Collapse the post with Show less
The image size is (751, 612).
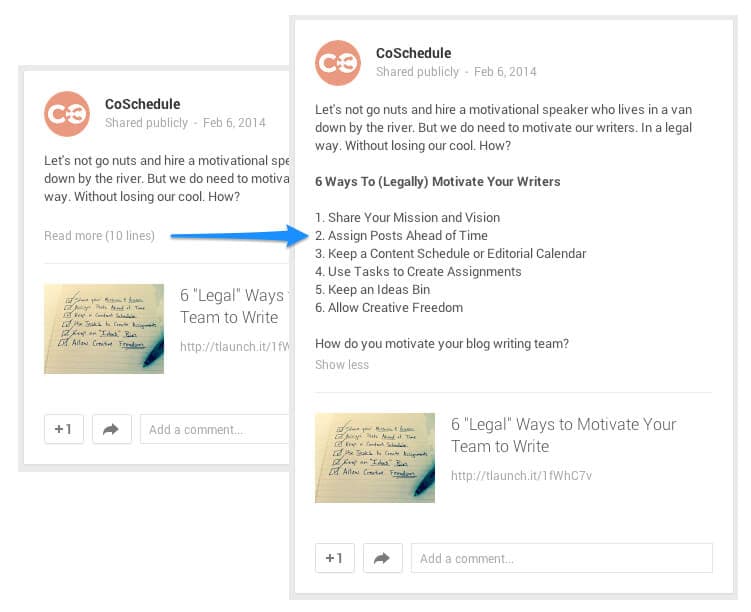(342, 365)
